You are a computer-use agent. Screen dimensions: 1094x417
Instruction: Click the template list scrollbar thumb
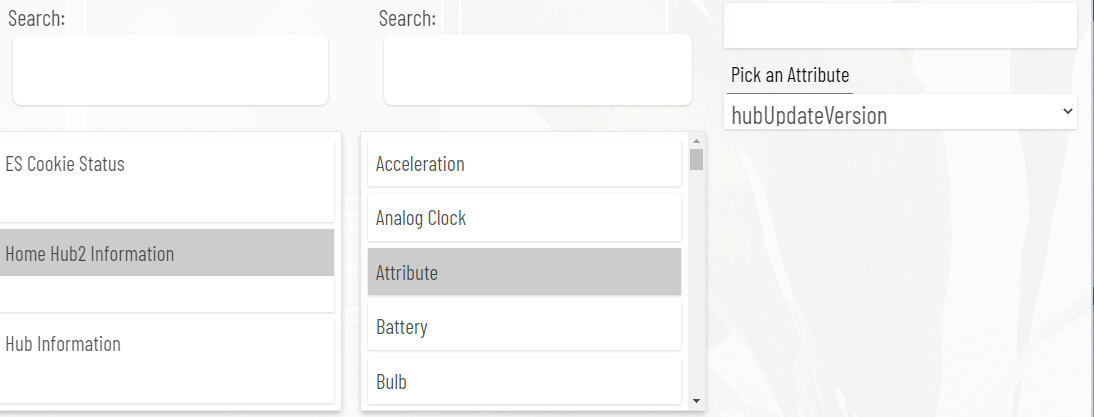[696, 159]
